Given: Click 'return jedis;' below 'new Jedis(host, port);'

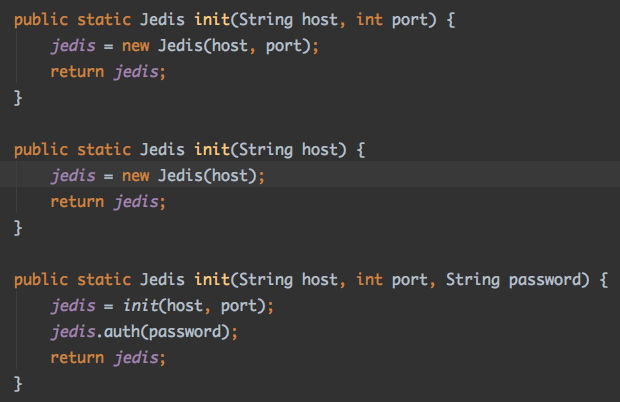Looking at the screenshot, I should 108,72.
